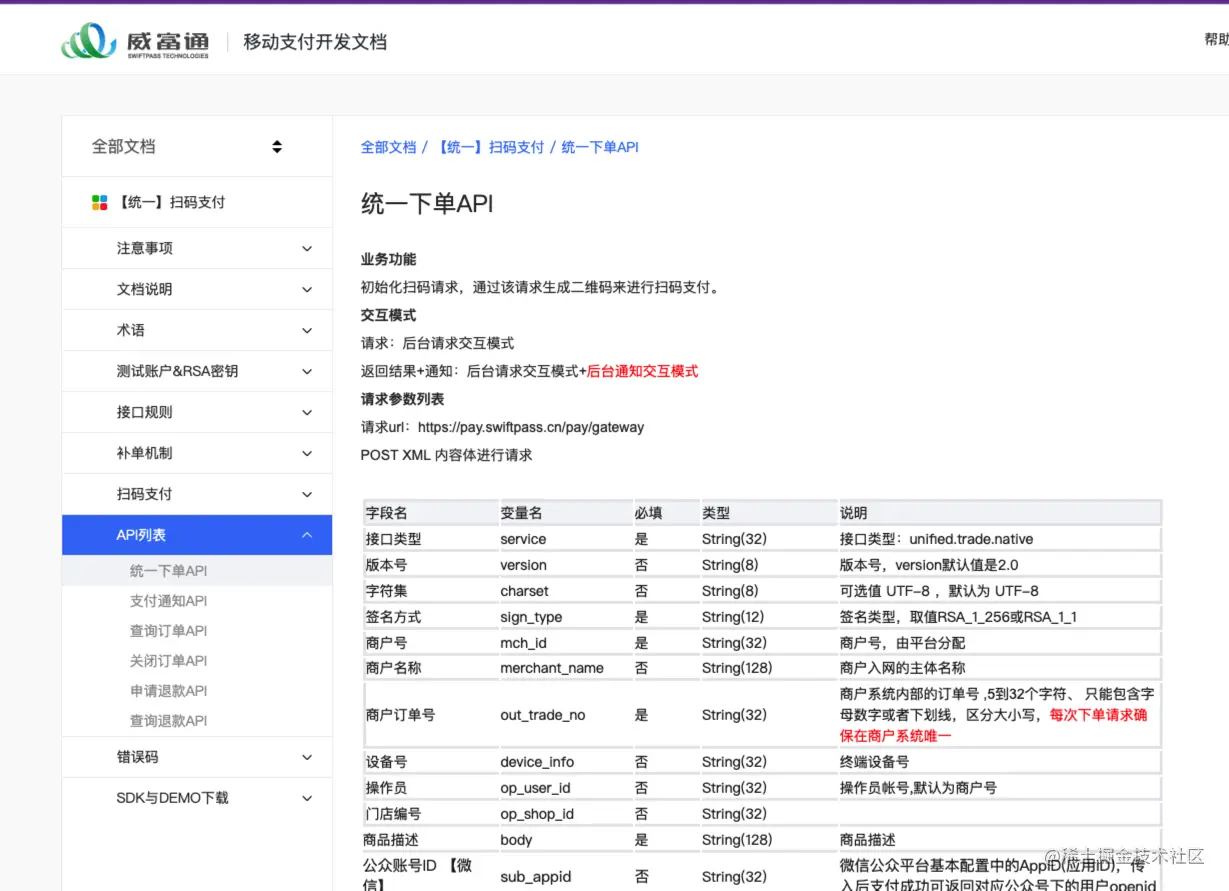Click the red 后台通知交互模式 text

click(642, 371)
